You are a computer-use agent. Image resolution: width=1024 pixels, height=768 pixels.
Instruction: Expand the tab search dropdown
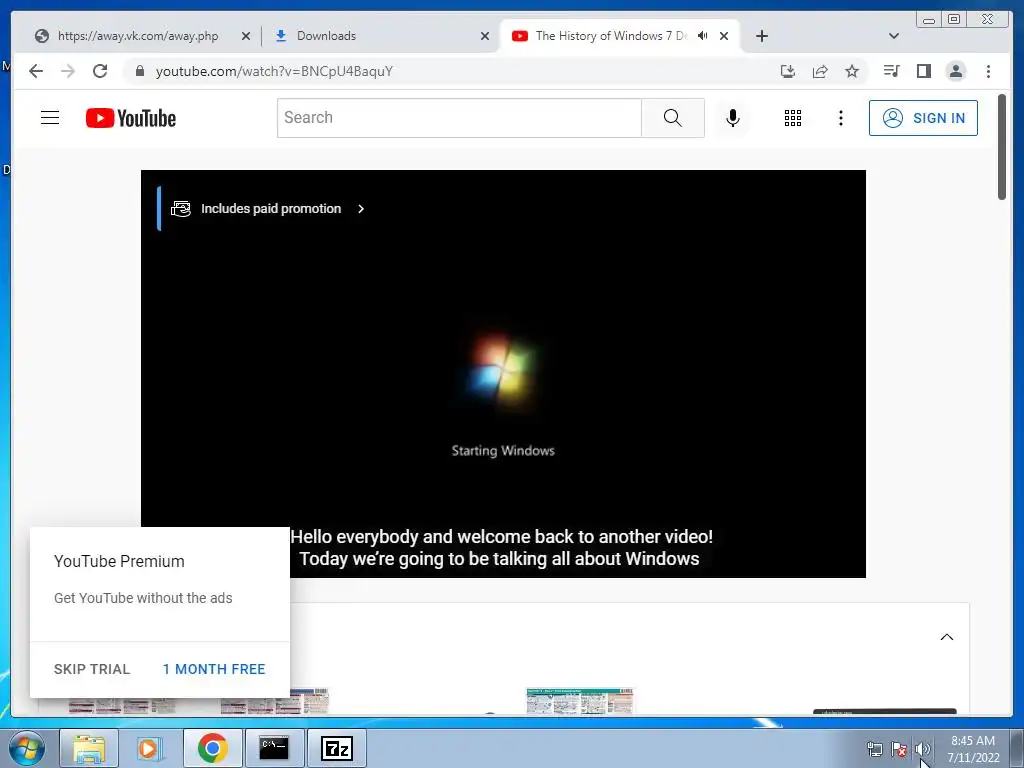click(894, 36)
